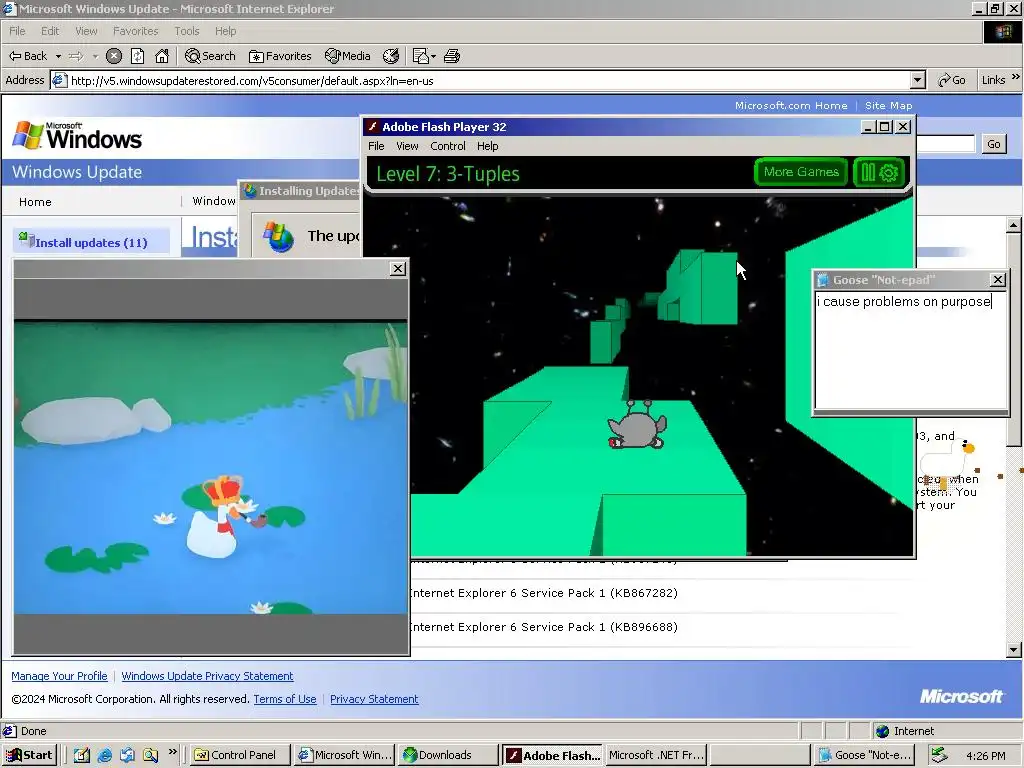
Task: Expand the address bar dropdown
Action: click(x=918, y=80)
